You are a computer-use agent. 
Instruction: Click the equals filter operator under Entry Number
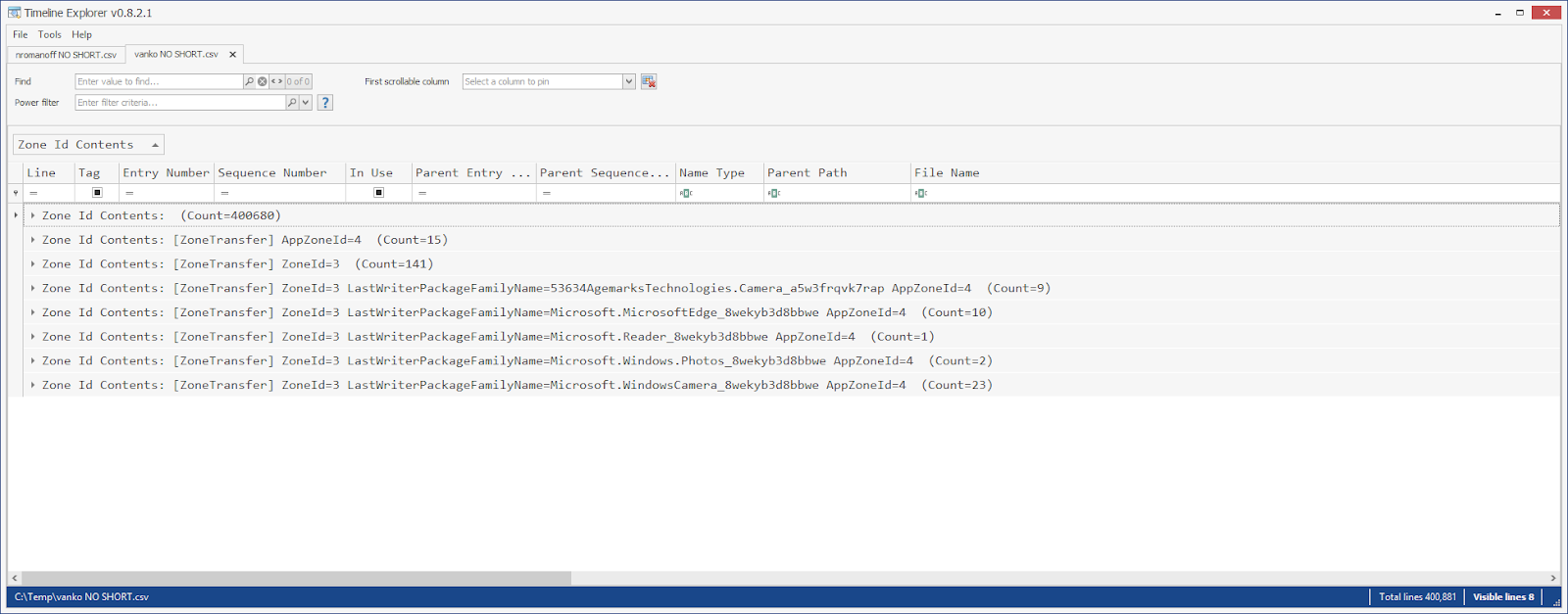point(128,193)
